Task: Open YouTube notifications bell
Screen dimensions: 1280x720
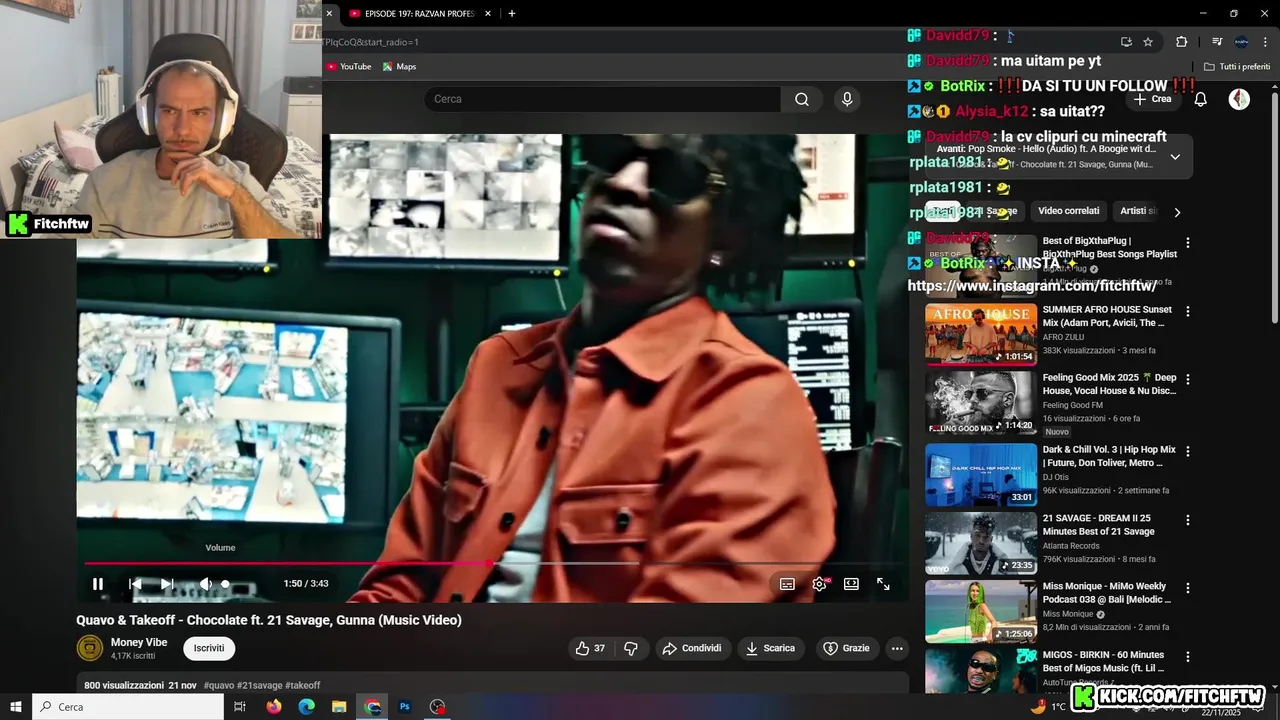Action: [1201, 99]
